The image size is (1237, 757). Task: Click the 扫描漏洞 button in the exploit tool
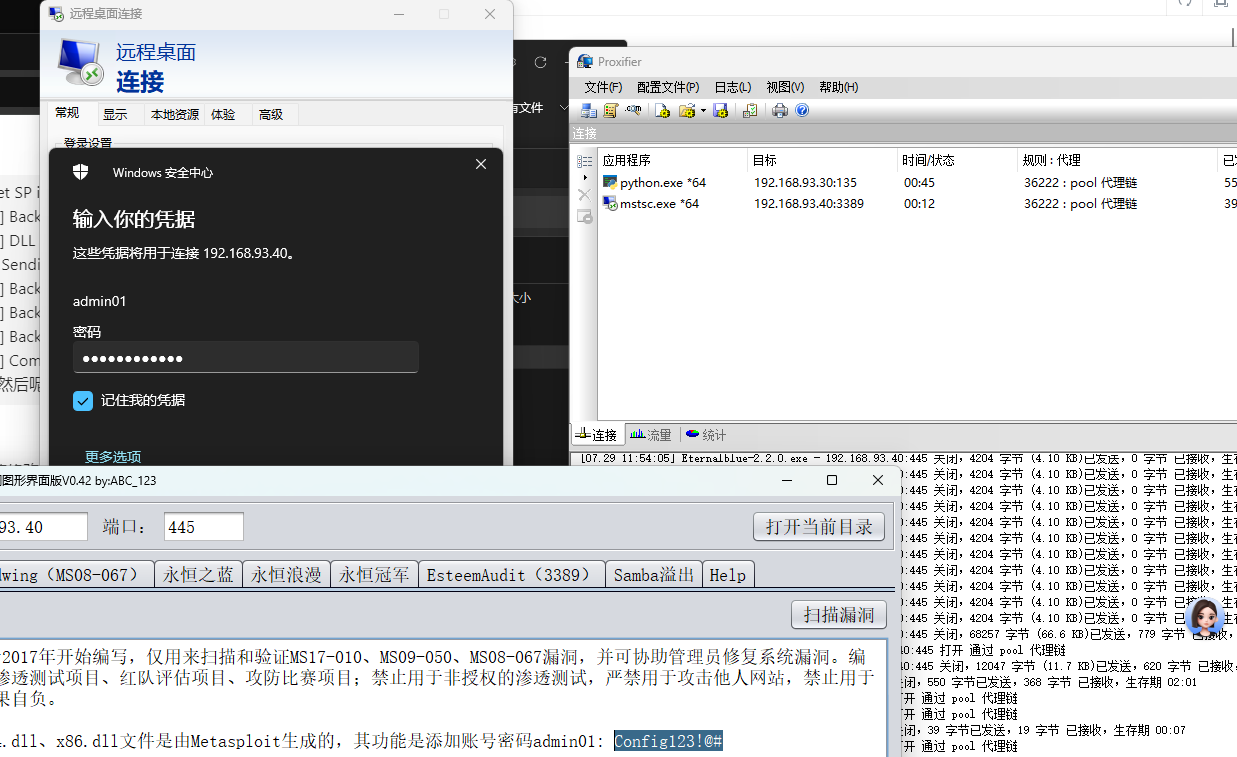pos(838,615)
